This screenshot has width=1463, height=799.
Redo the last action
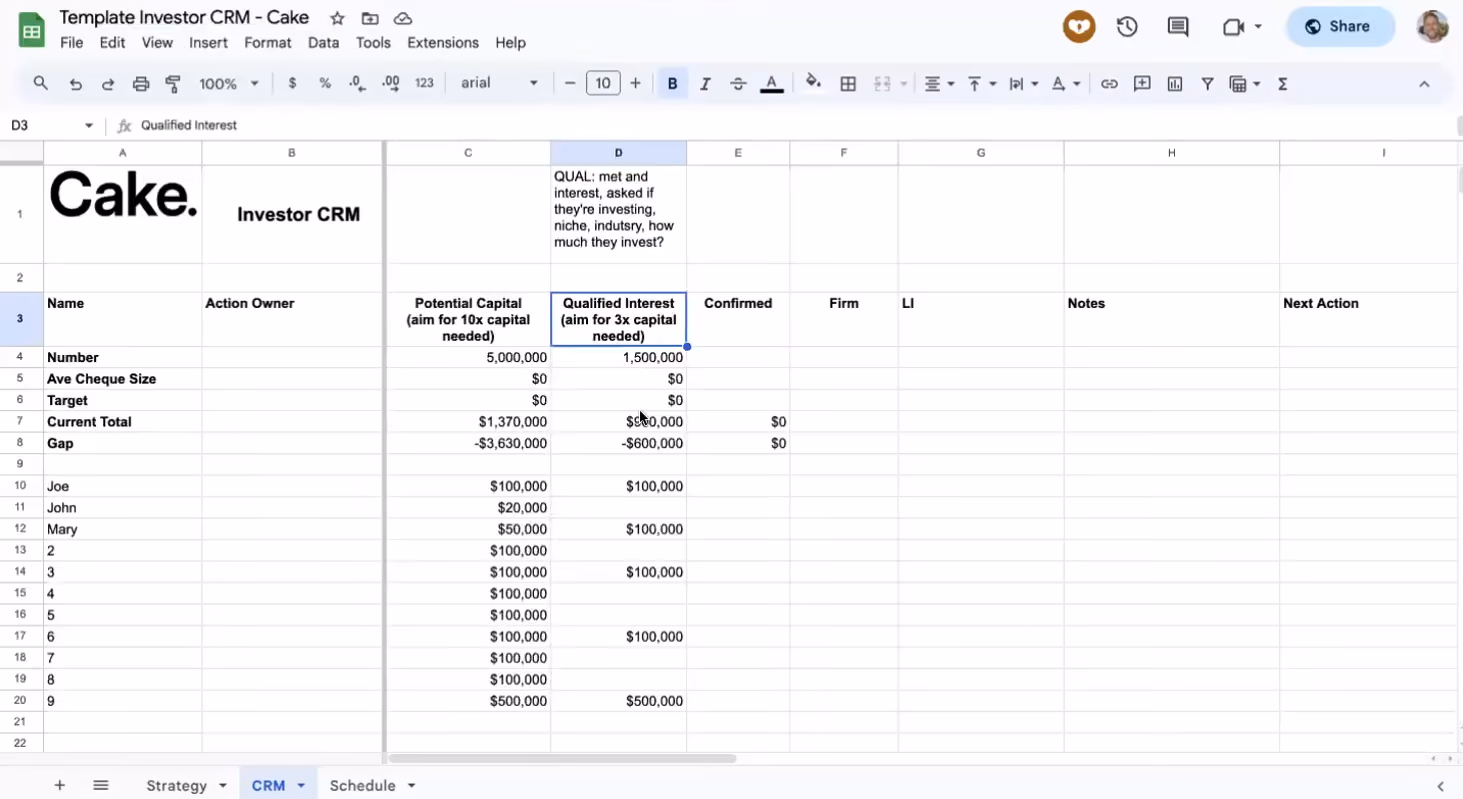[x=108, y=84]
